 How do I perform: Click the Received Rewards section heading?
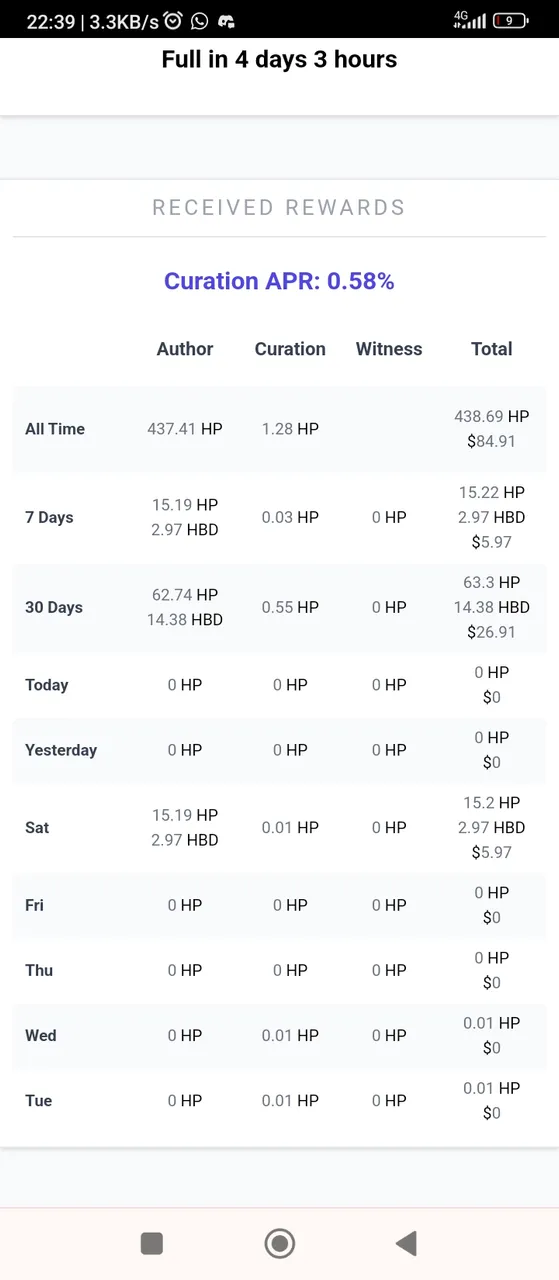pyautogui.click(x=279, y=208)
